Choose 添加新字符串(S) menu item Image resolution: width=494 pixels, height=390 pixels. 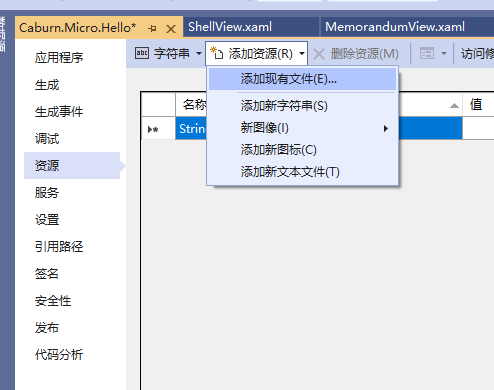click(x=302, y=106)
